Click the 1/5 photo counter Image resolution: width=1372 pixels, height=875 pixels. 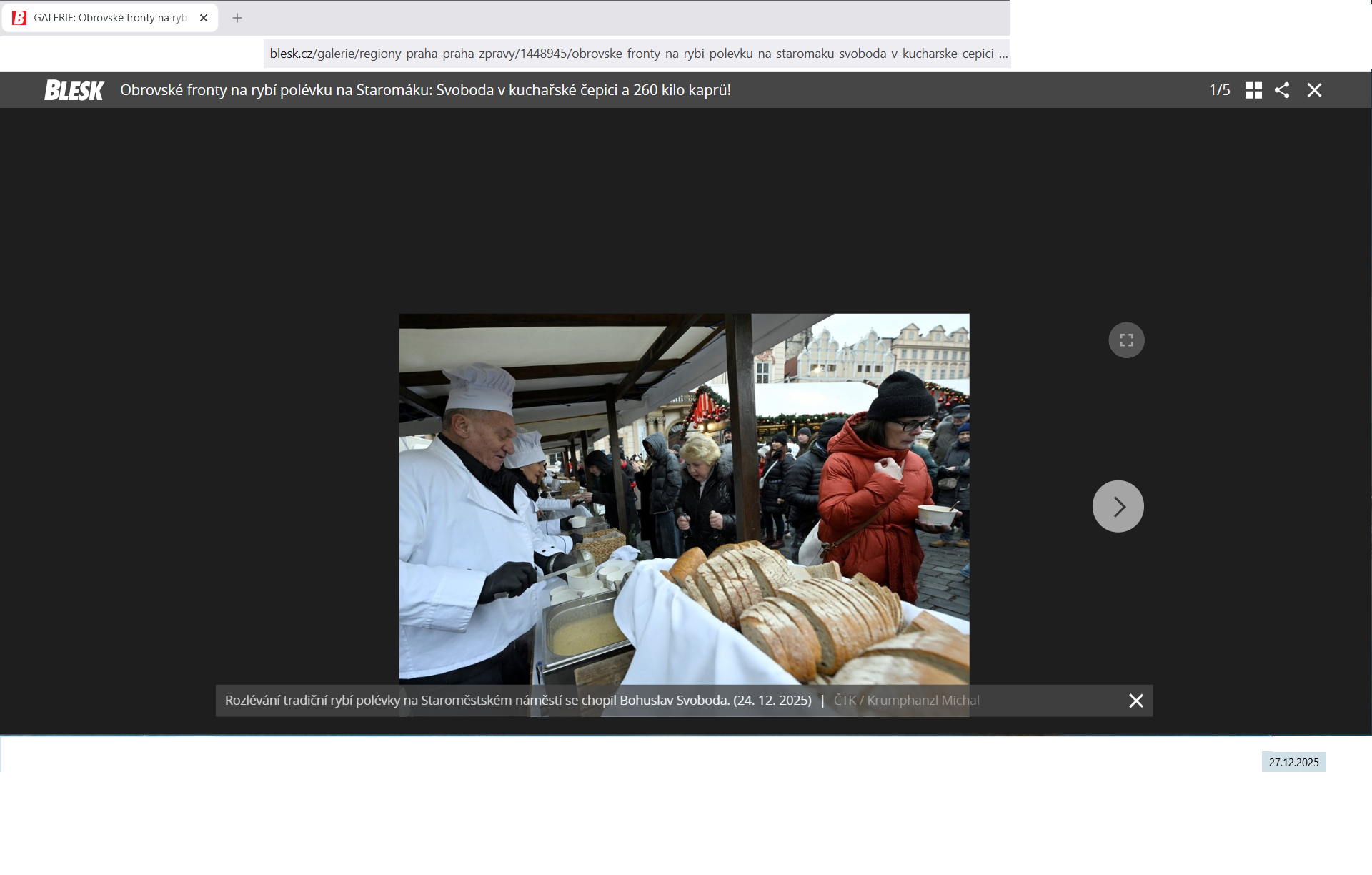pyautogui.click(x=1219, y=90)
